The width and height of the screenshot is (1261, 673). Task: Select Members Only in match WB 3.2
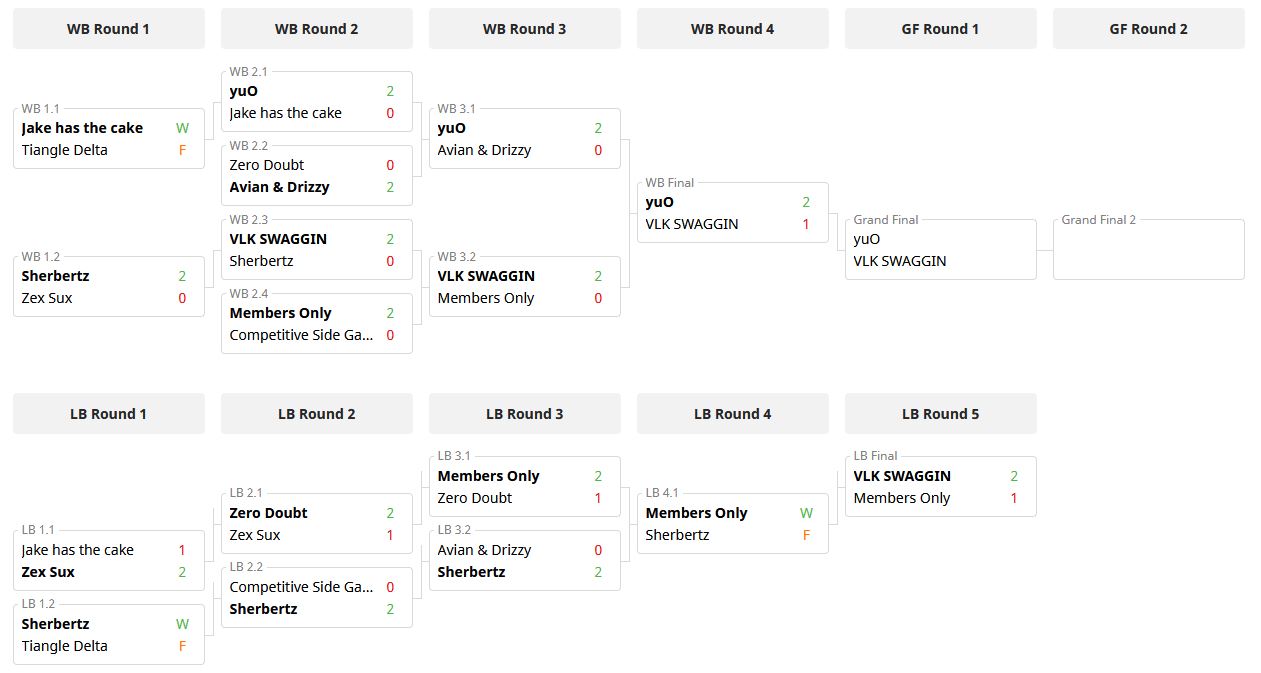pyautogui.click(x=486, y=298)
